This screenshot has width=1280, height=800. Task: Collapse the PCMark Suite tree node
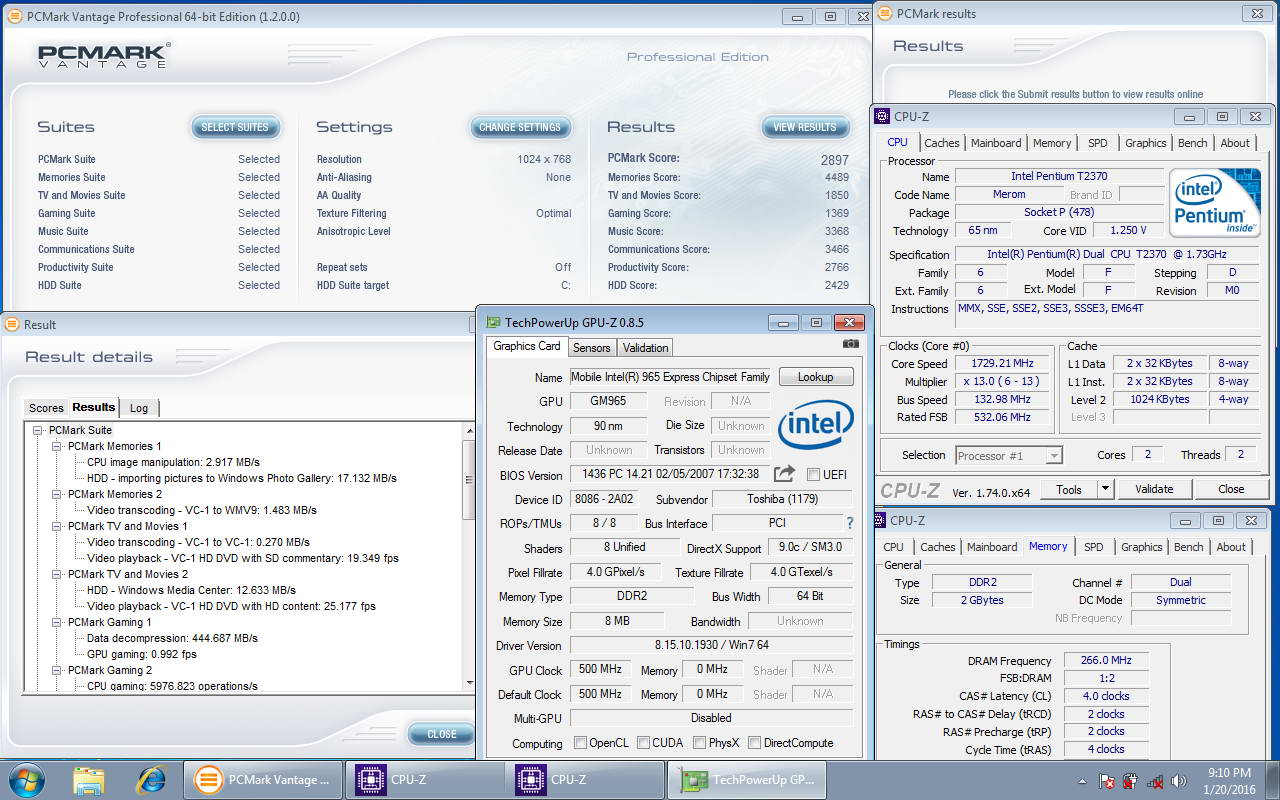pos(38,430)
